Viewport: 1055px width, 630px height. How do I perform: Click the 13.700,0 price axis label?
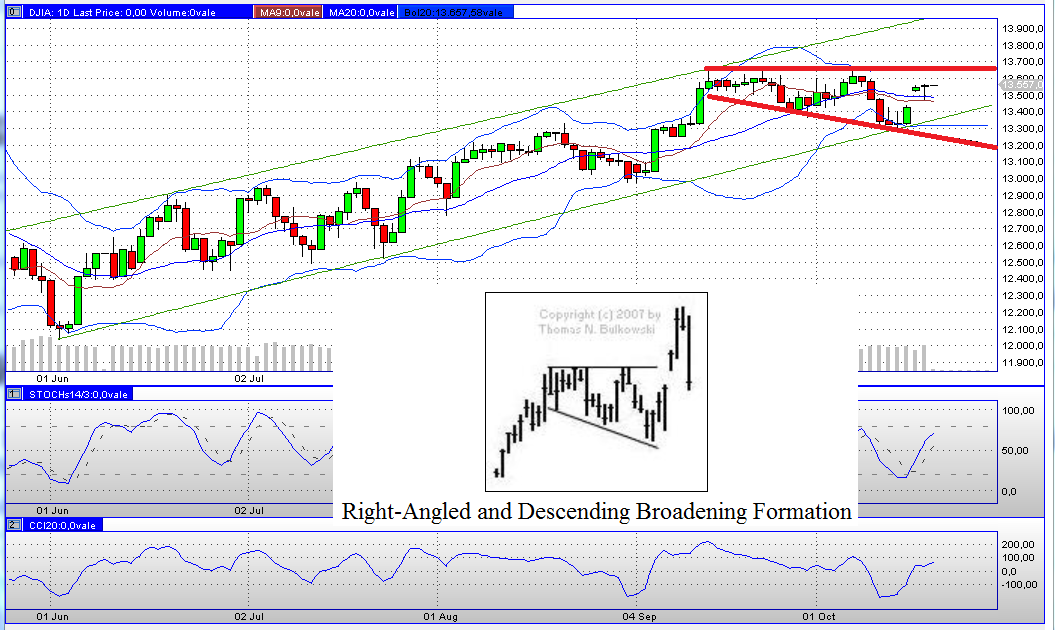tap(1022, 62)
